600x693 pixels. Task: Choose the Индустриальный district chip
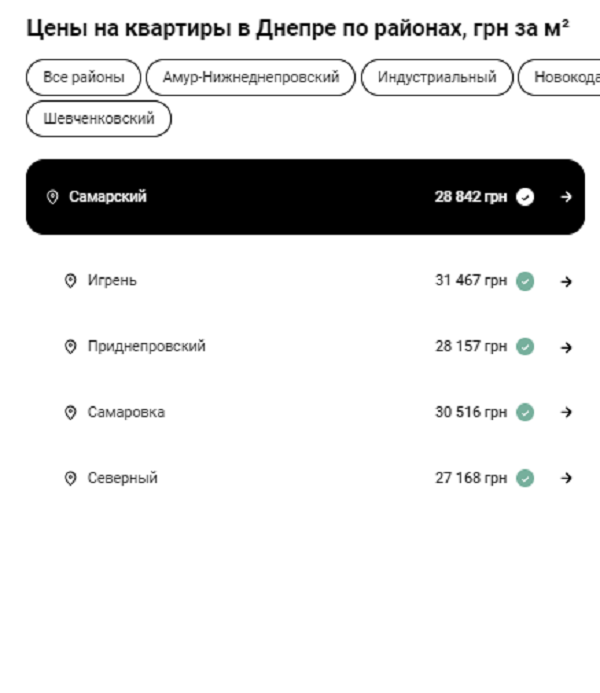437,78
